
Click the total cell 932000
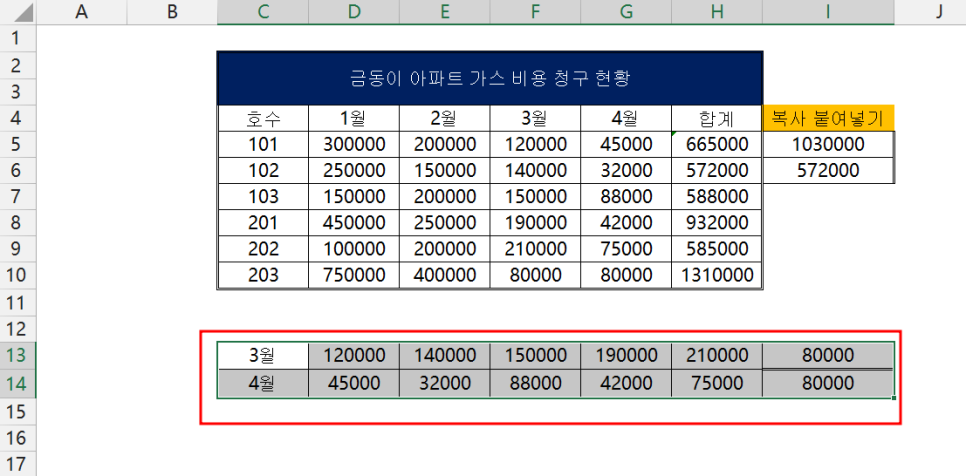(x=717, y=223)
